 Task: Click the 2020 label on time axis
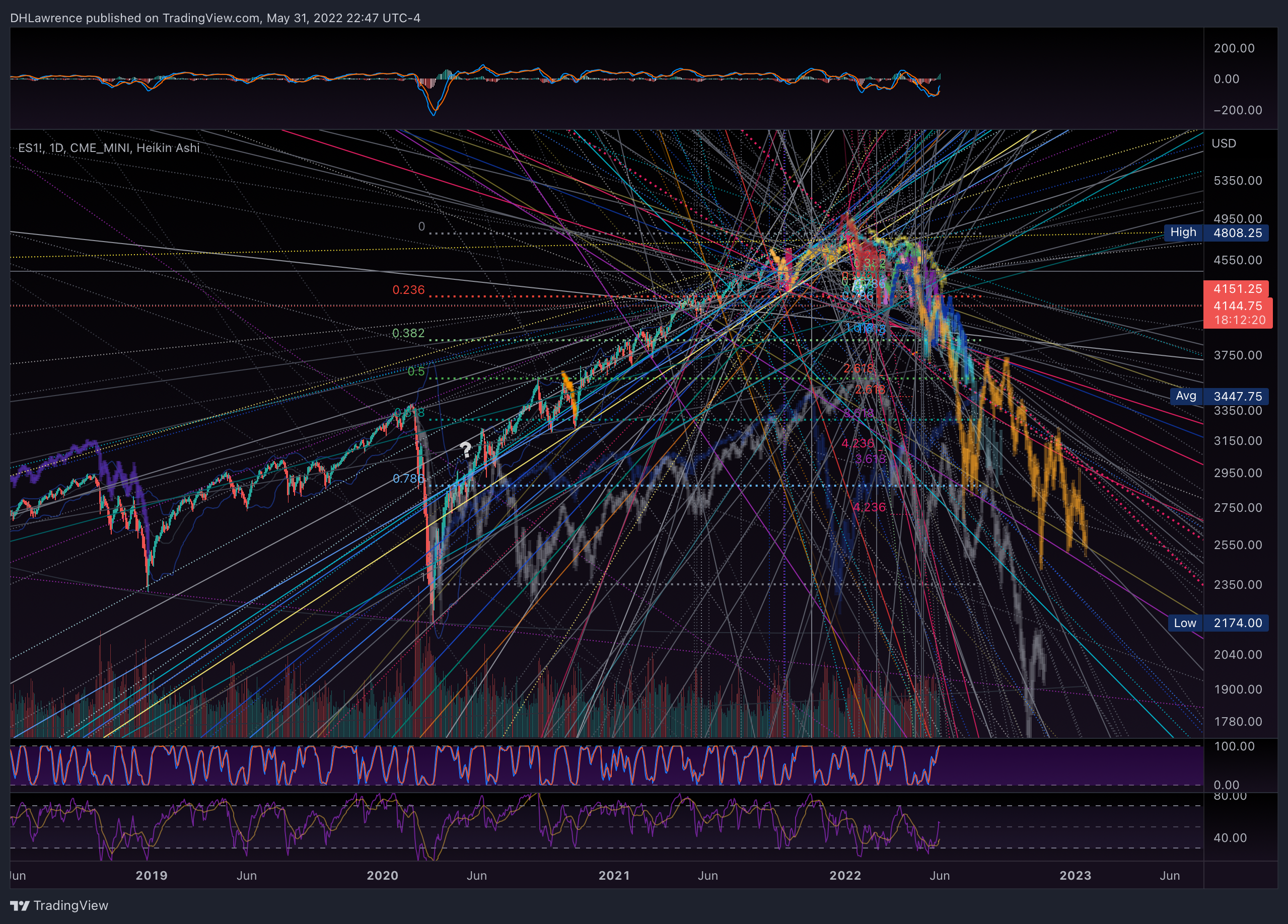pyautogui.click(x=383, y=875)
